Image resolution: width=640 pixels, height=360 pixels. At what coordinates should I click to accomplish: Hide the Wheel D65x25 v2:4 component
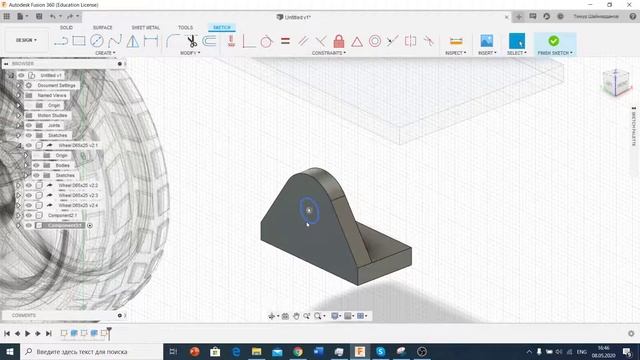tap(29, 205)
